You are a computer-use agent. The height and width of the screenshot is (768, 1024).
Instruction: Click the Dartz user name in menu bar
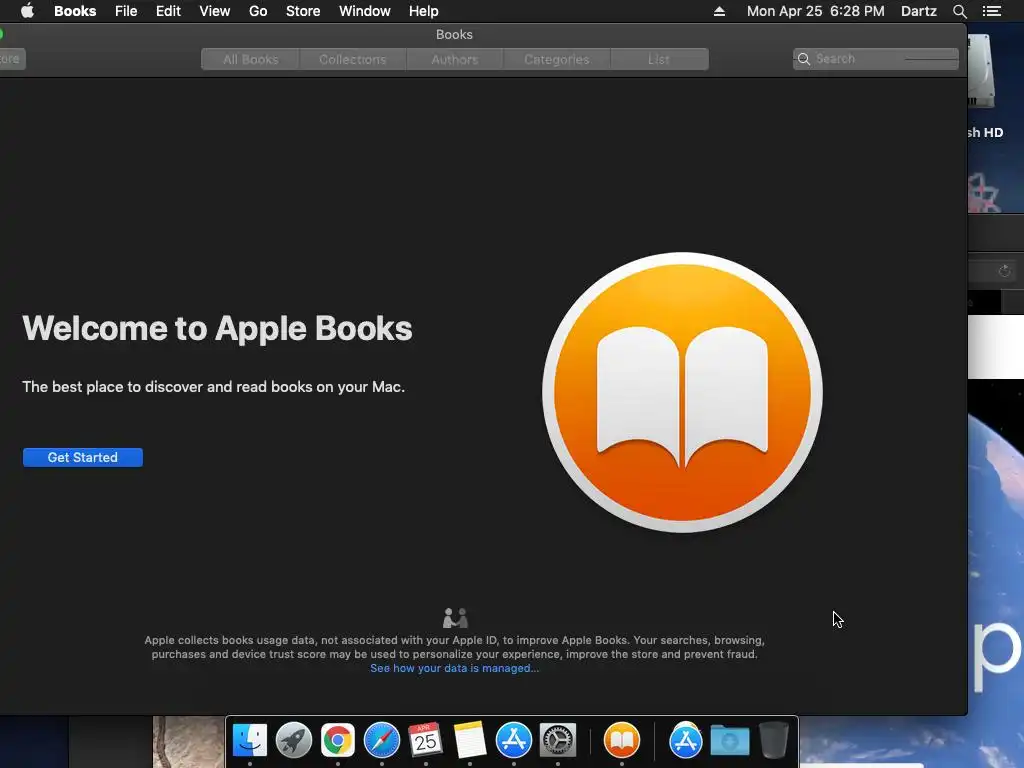(x=919, y=11)
